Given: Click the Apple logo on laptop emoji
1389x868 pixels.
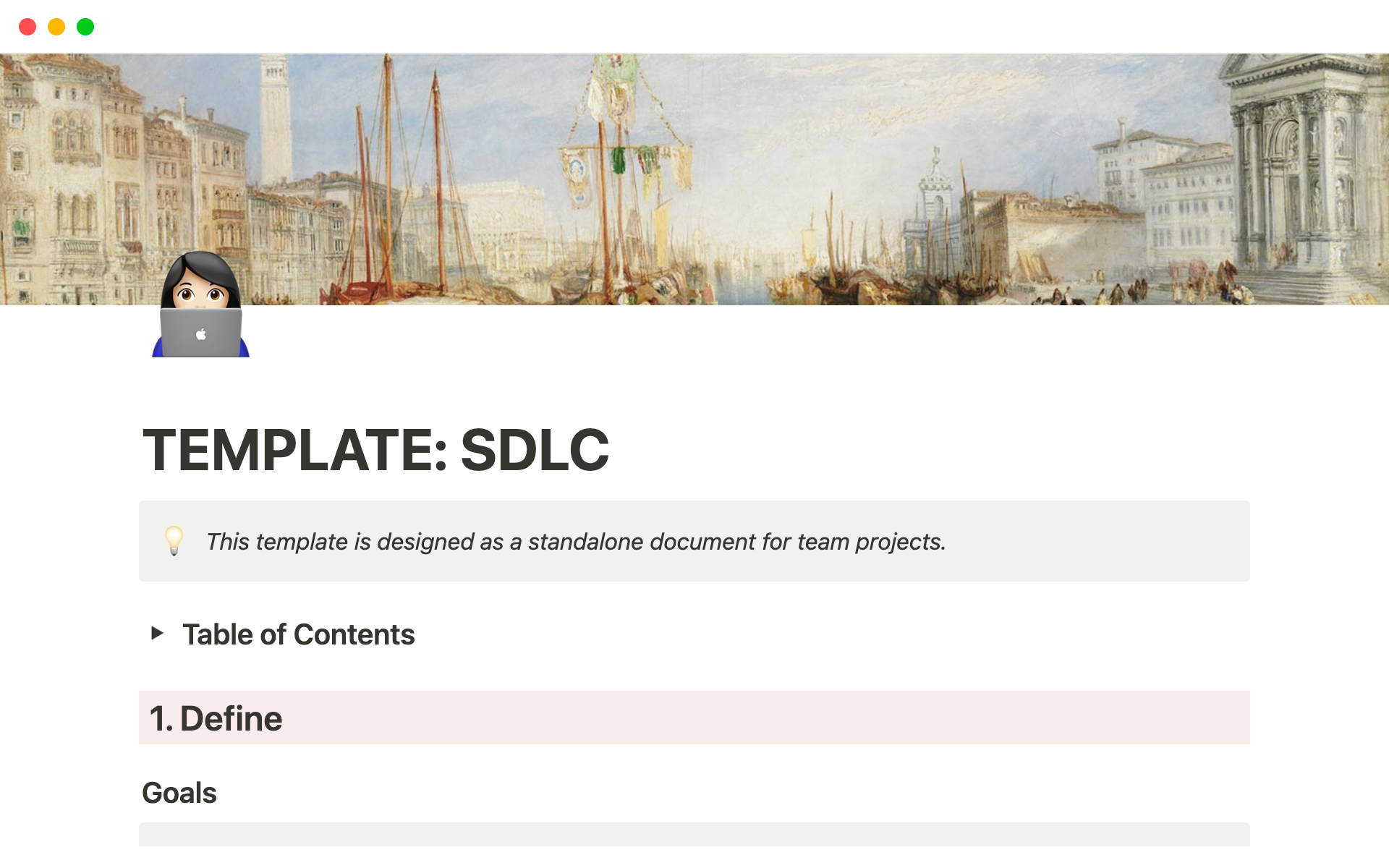Looking at the screenshot, I should [x=201, y=334].
